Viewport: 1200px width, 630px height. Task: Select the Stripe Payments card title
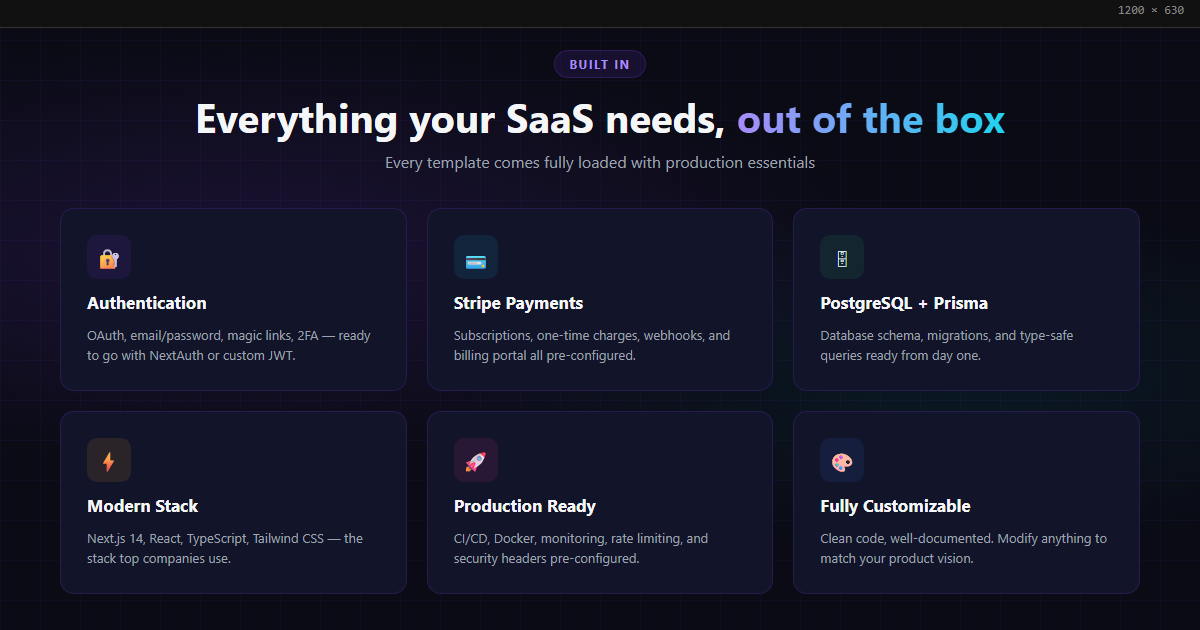tap(518, 303)
